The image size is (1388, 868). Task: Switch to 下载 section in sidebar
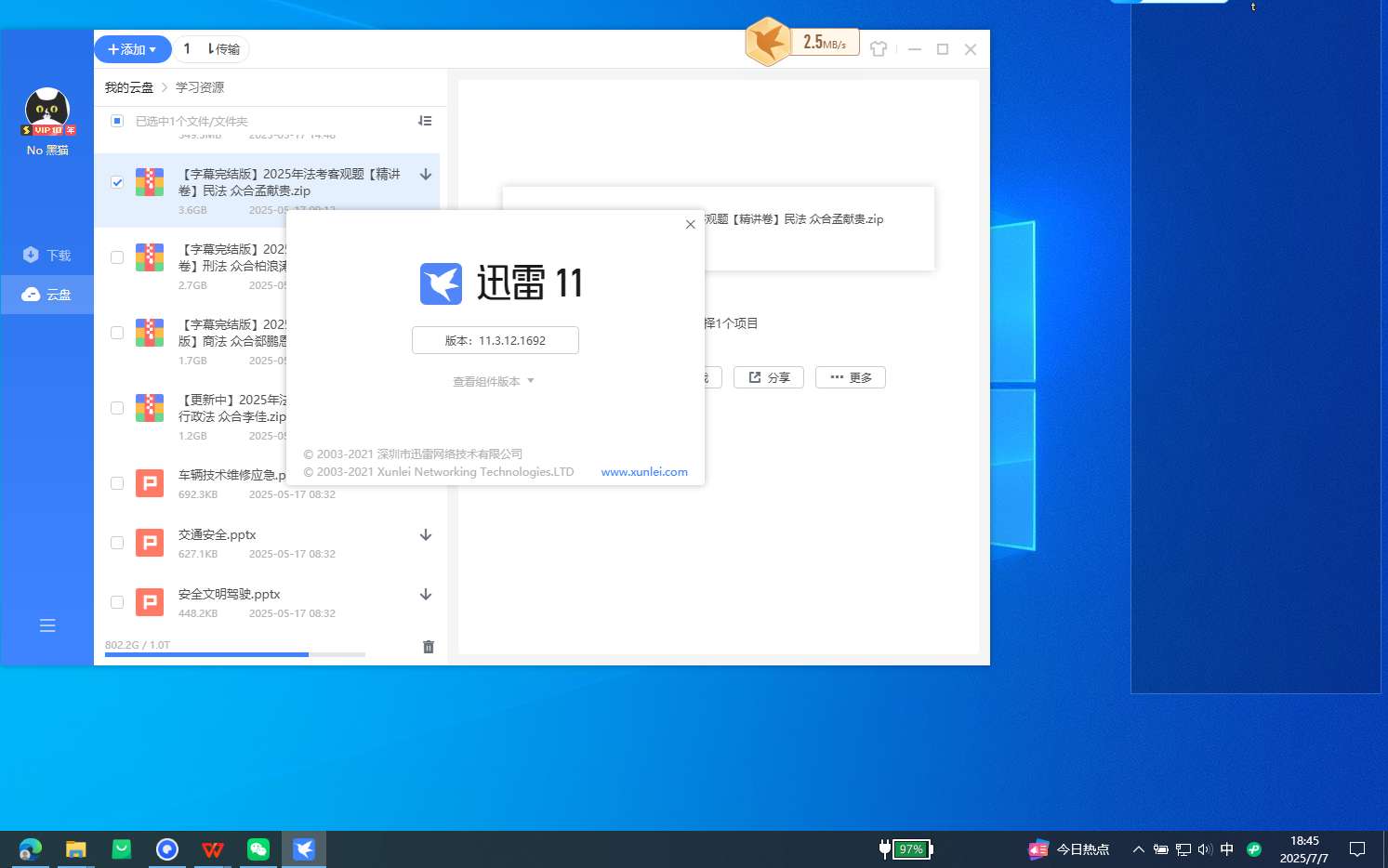coord(47,255)
